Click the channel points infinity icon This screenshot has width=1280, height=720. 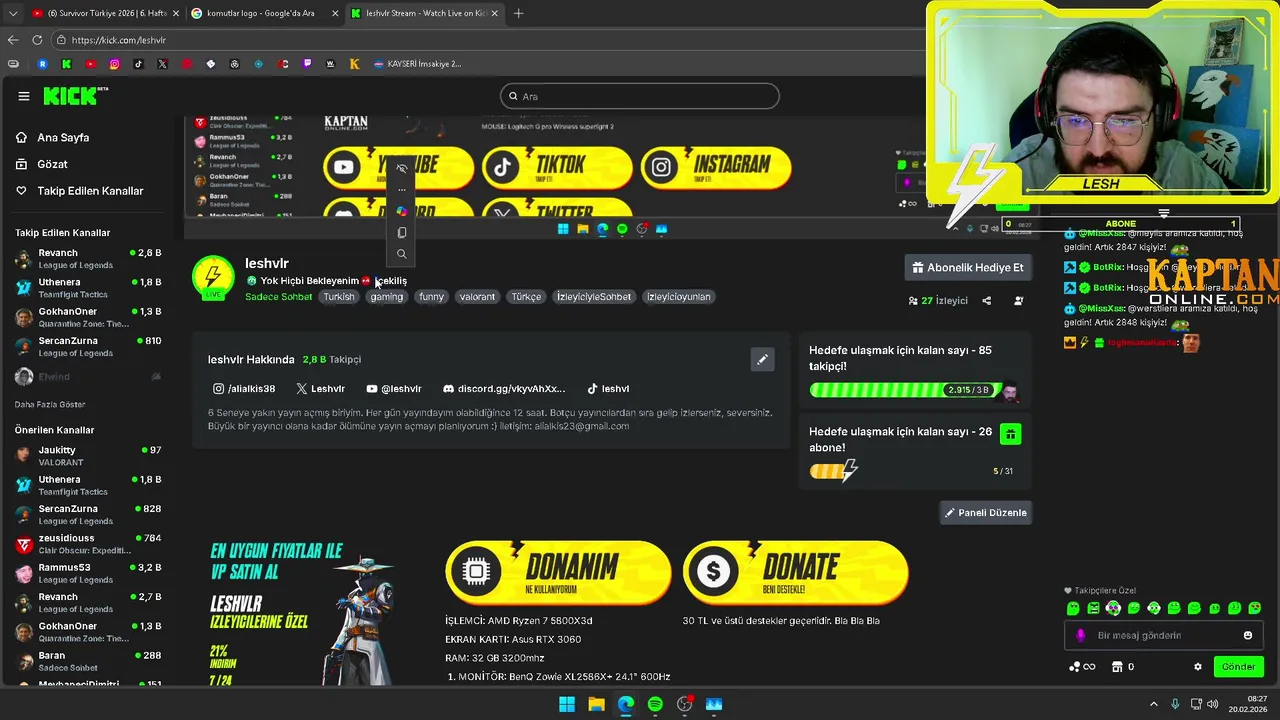pos(1082,666)
